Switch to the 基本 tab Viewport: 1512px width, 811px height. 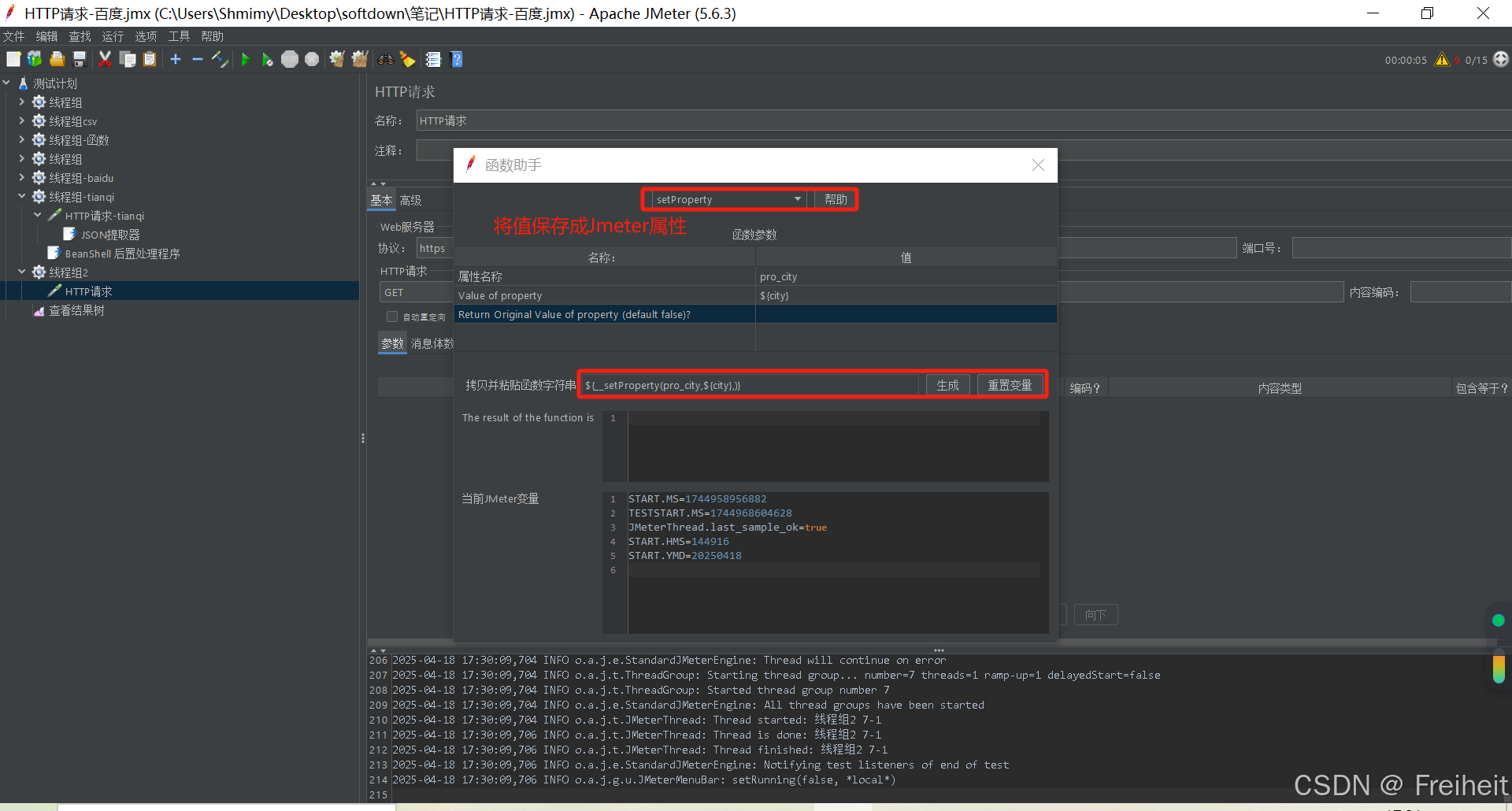click(x=381, y=200)
